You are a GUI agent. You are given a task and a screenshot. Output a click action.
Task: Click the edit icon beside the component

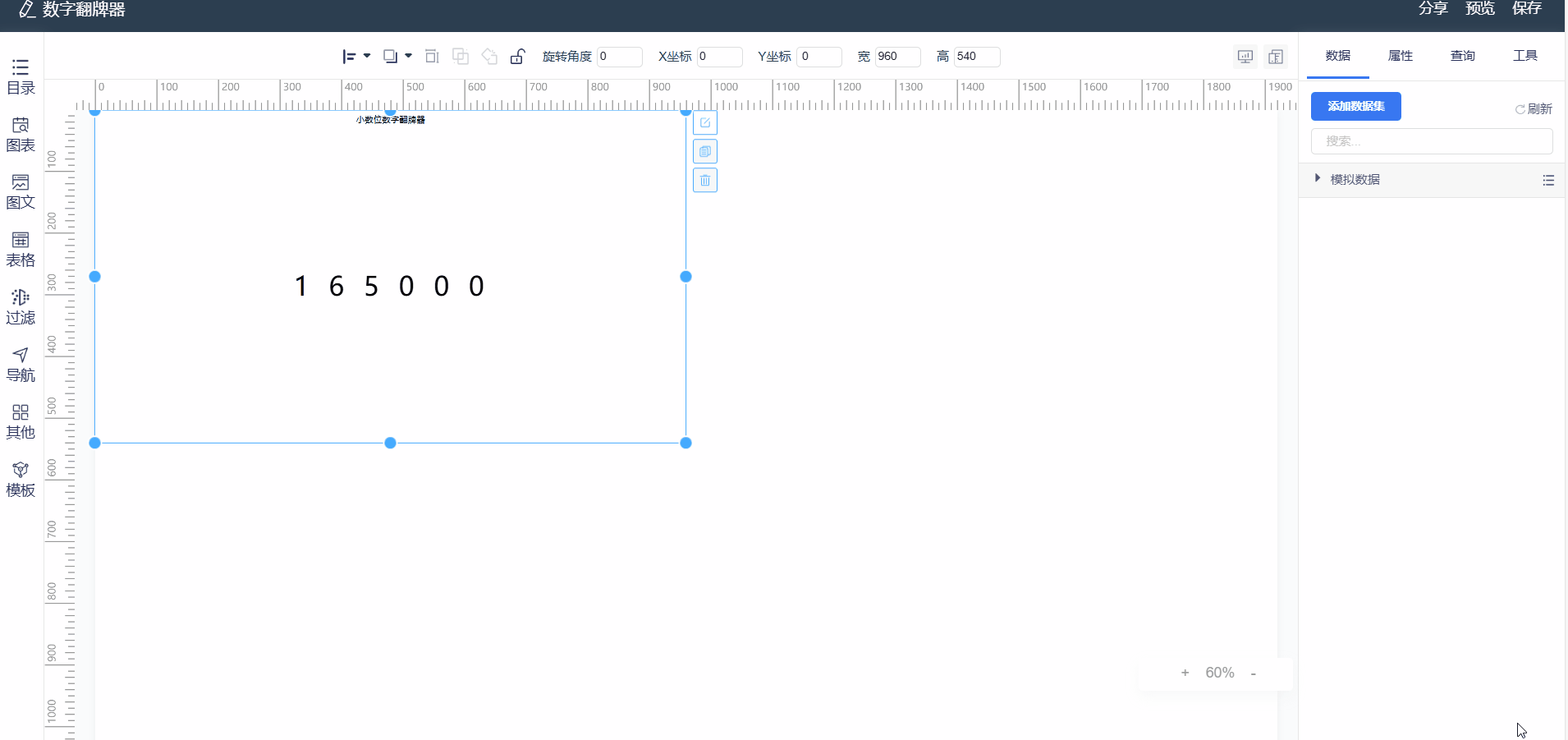point(705,123)
